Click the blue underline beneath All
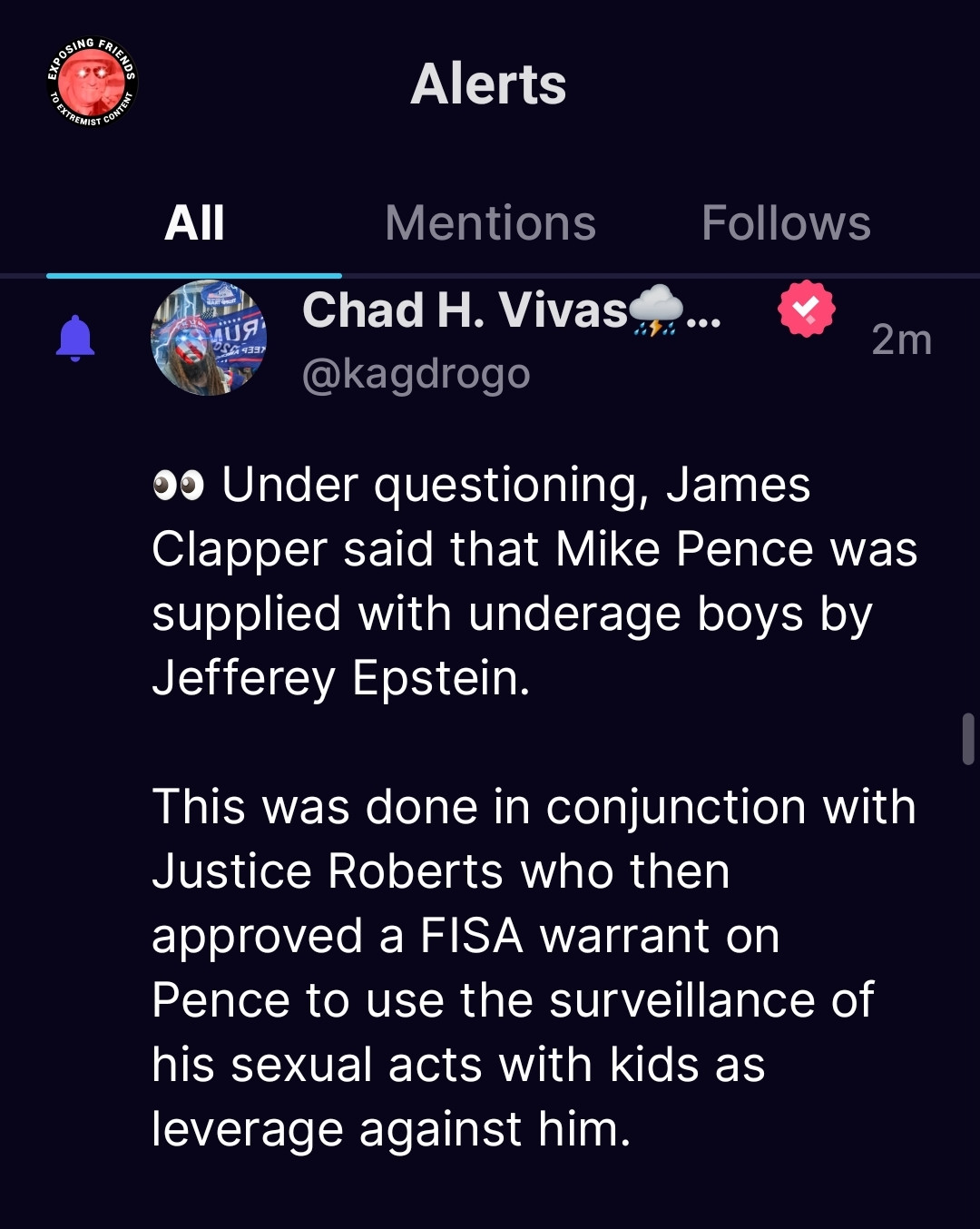 [194, 275]
